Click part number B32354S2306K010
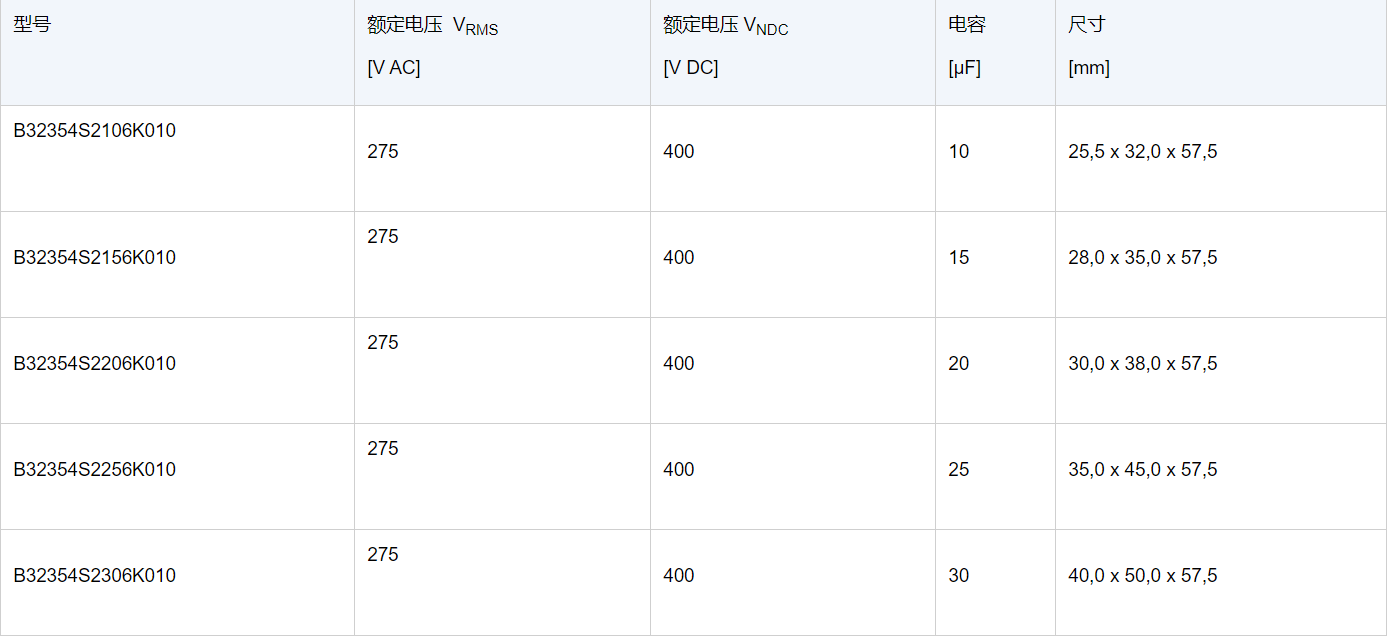Viewport: 1387px width, 636px height. [94, 576]
